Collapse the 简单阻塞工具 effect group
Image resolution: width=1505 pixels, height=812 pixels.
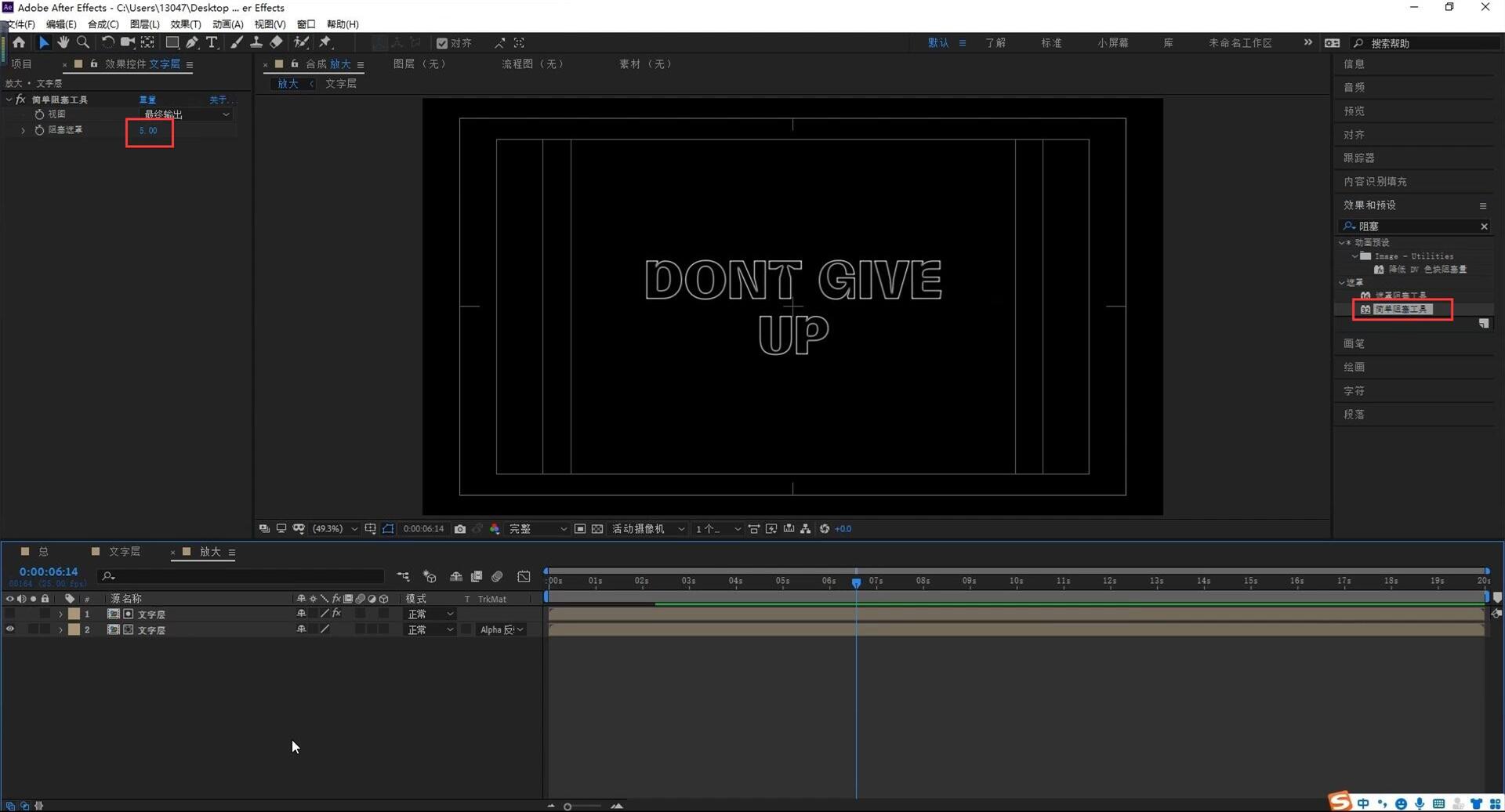(x=9, y=100)
